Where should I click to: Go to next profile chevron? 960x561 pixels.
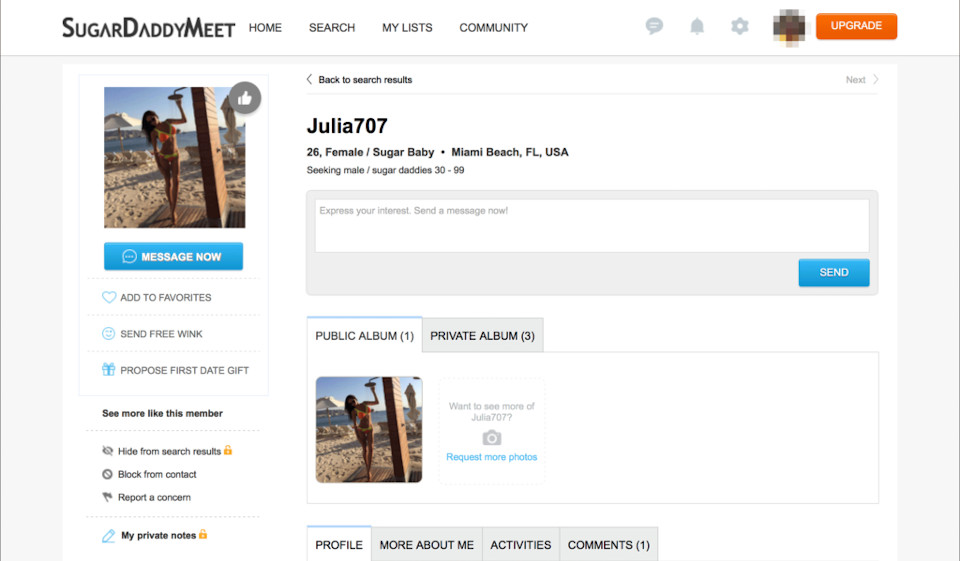[x=875, y=80]
